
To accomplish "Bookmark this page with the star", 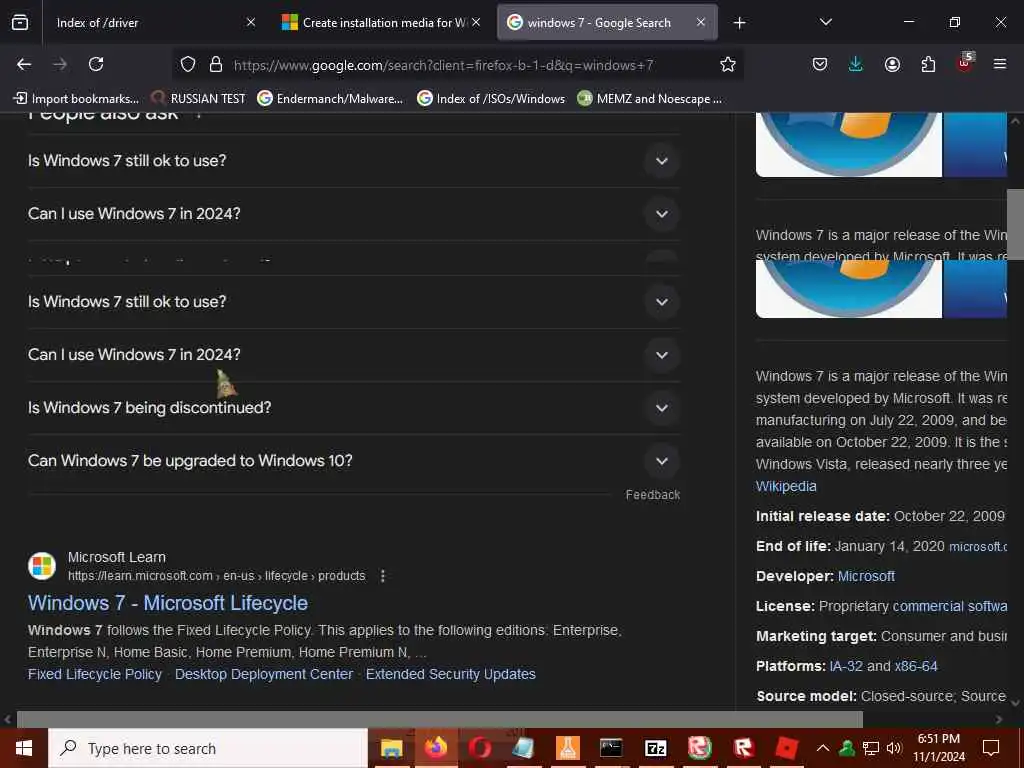I will [728, 64].
